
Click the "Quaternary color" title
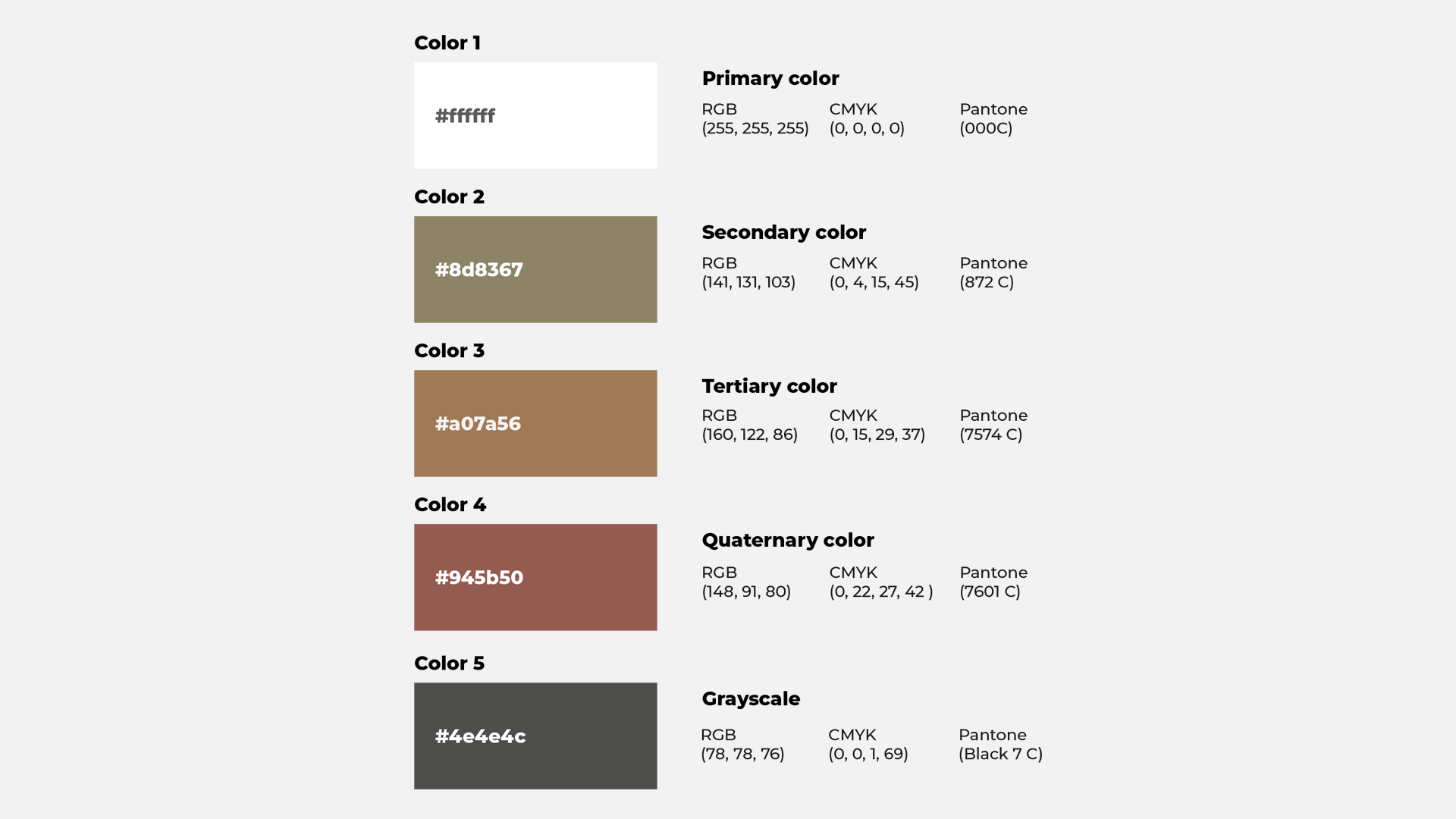pyautogui.click(x=788, y=541)
